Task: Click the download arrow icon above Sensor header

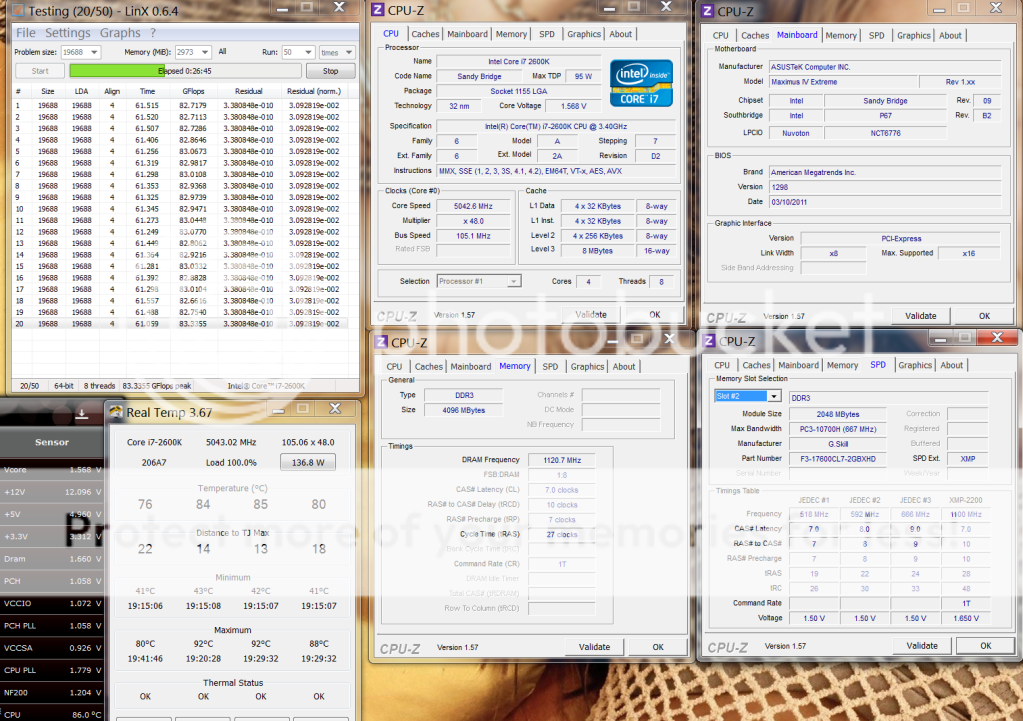Action: coord(82,414)
